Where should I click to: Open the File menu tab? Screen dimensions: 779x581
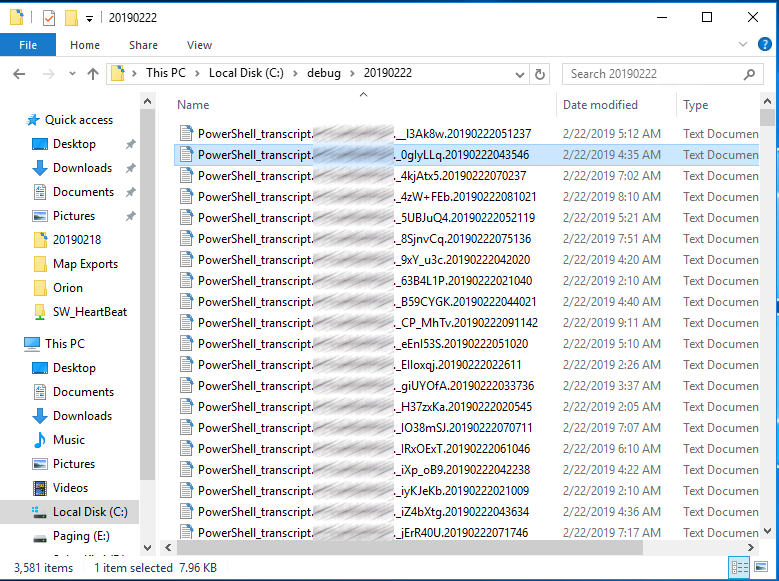pyautogui.click(x=28, y=45)
